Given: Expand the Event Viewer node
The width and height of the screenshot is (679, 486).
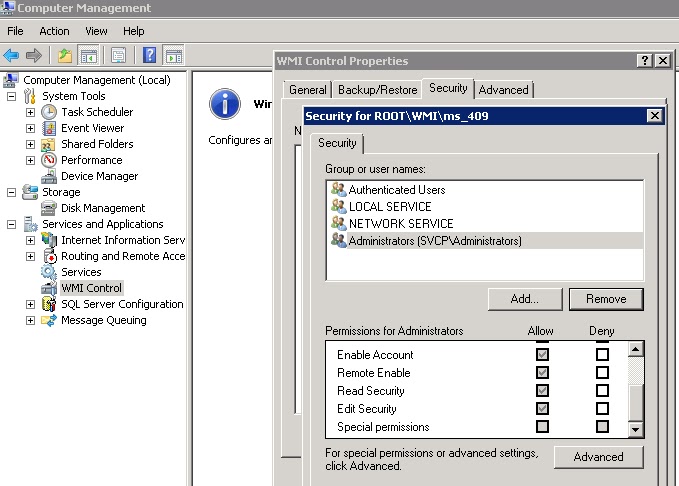Looking at the screenshot, I should 30,128.
